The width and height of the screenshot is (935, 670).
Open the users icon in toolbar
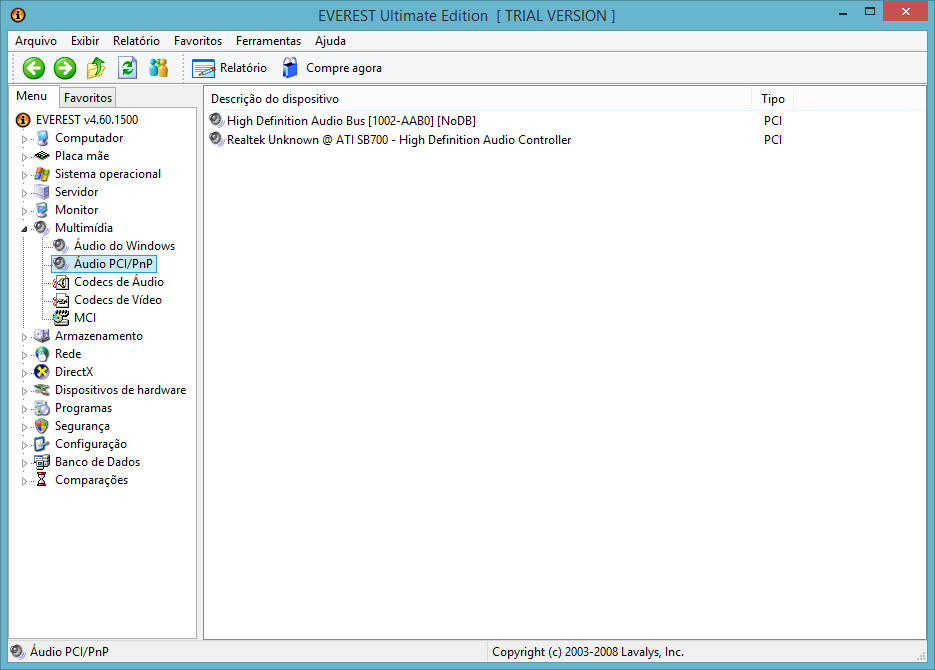pos(159,68)
